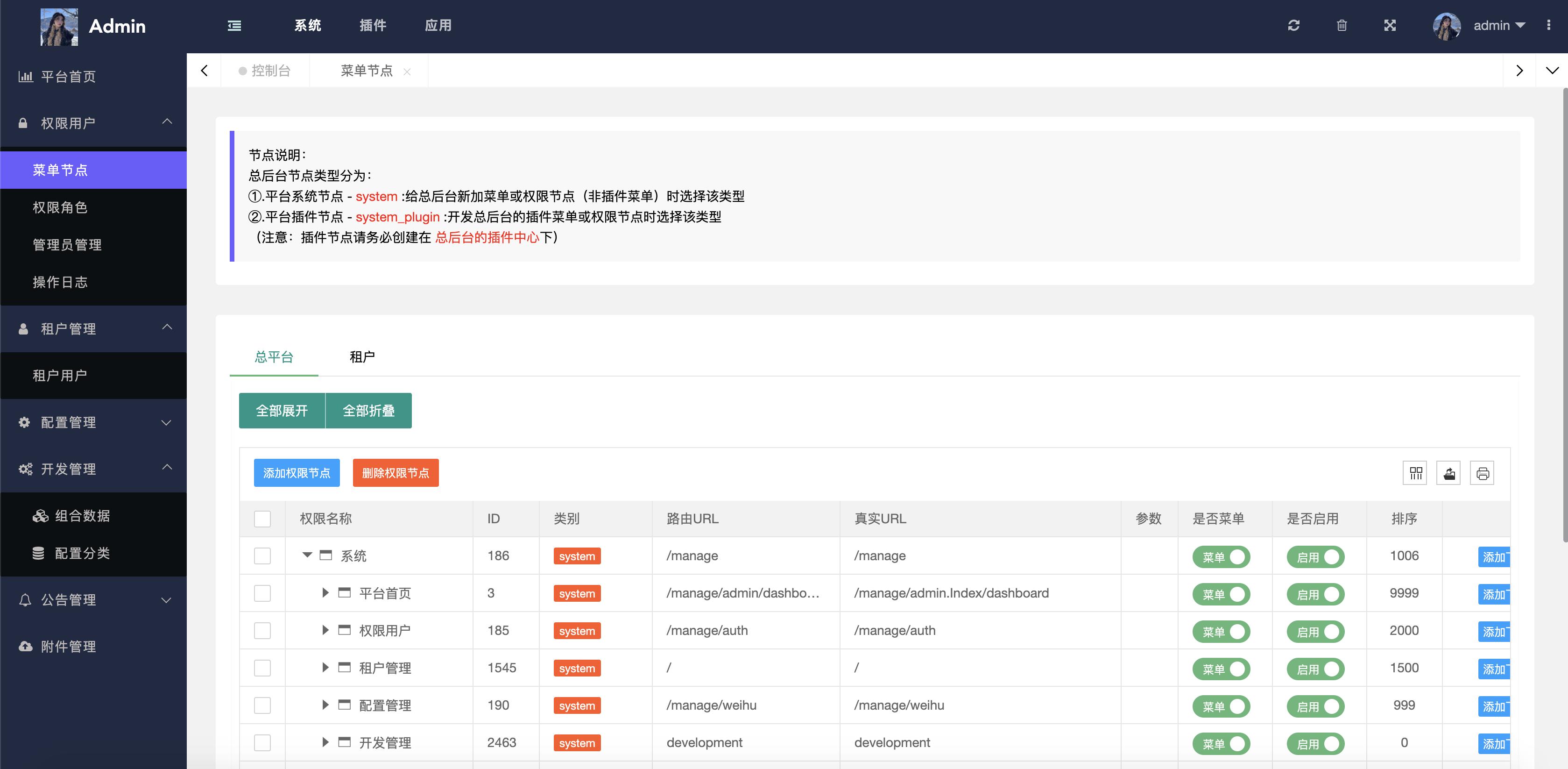The image size is (1568, 769).
Task: Refresh the page using the refresh icon
Action: tap(1294, 26)
